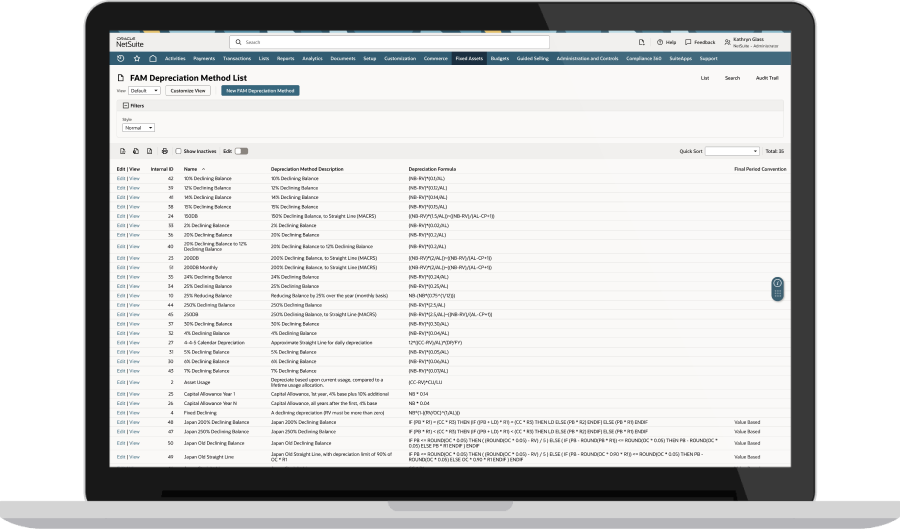This screenshot has height=529, width=900.
Task: Click the Customize View button
Action: (x=188, y=91)
